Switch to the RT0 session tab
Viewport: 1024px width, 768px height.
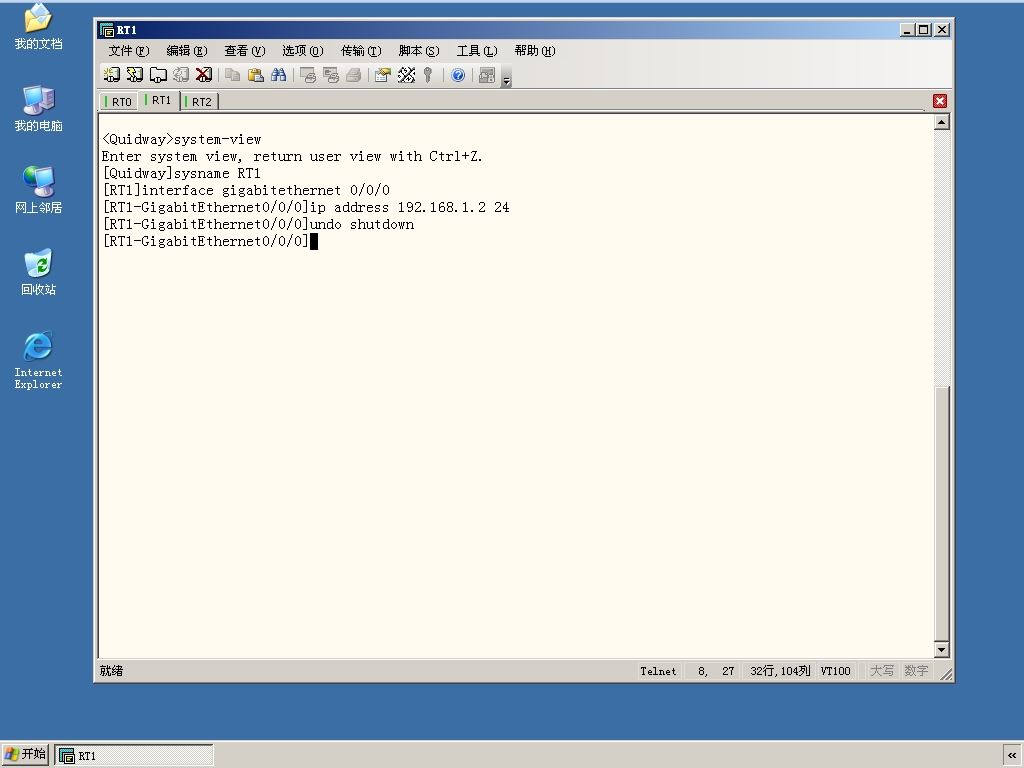[x=118, y=102]
